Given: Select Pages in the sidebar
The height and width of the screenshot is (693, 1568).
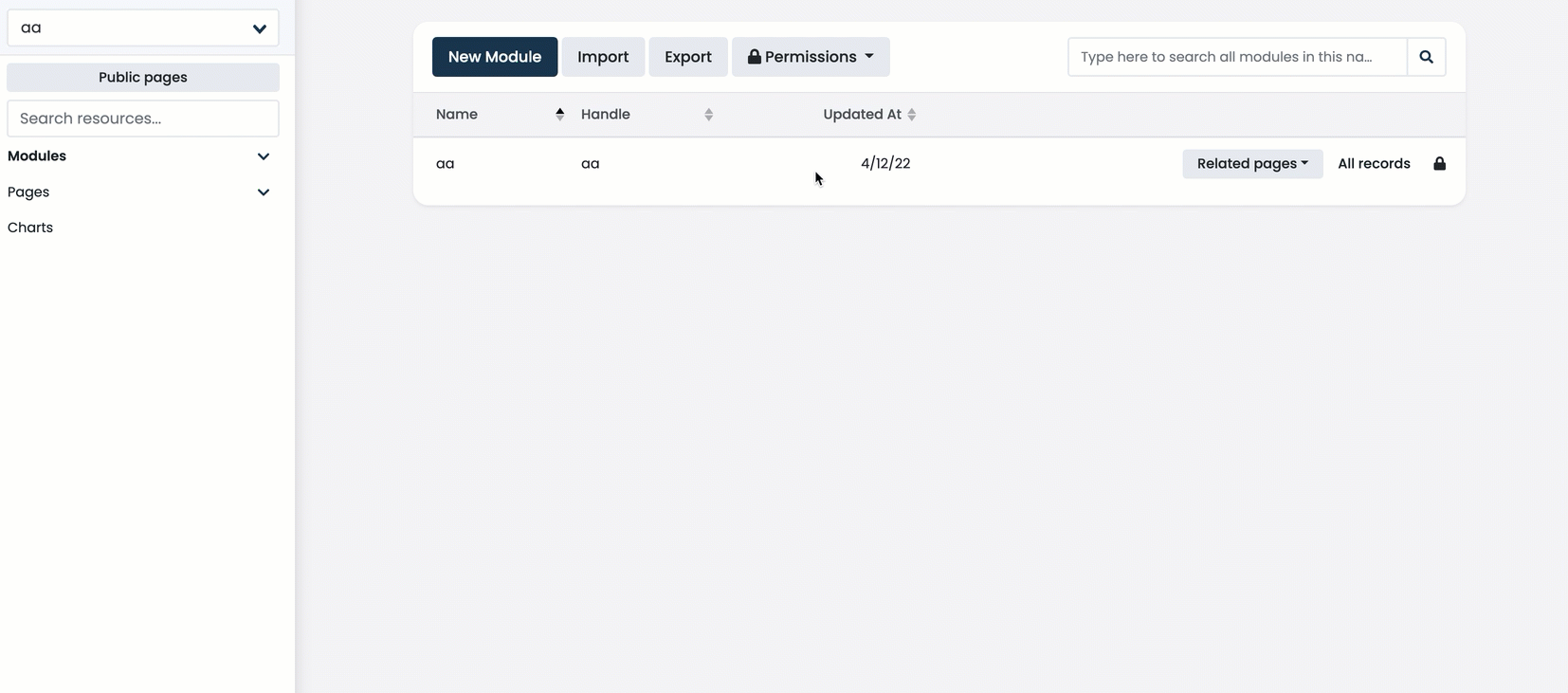Looking at the screenshot, I should click(x=28, y=191).
